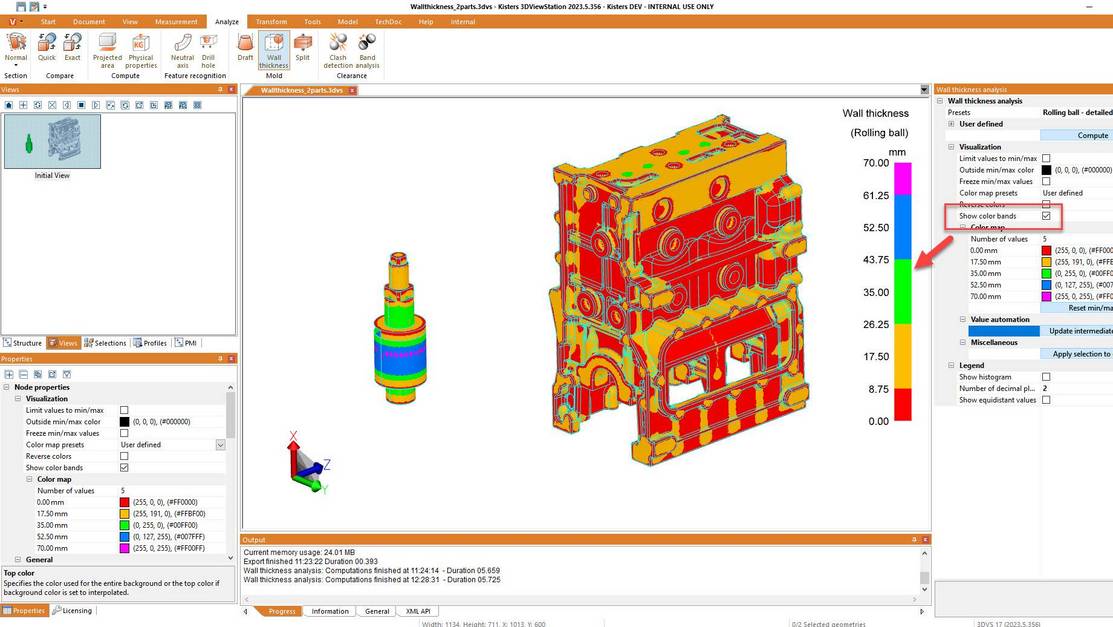Click first icon in Properties panel toolbar
The image size is (1113, 627).
coord(9,374)
